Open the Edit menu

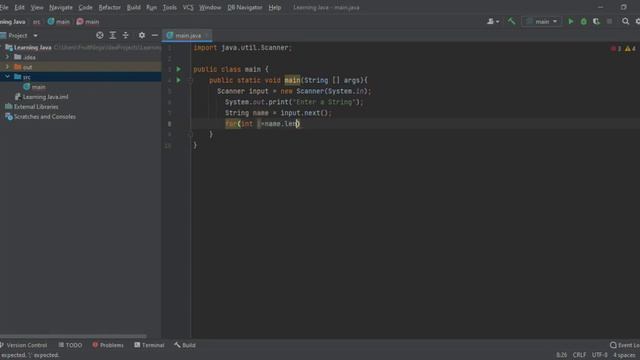click(x=19, y=7)
